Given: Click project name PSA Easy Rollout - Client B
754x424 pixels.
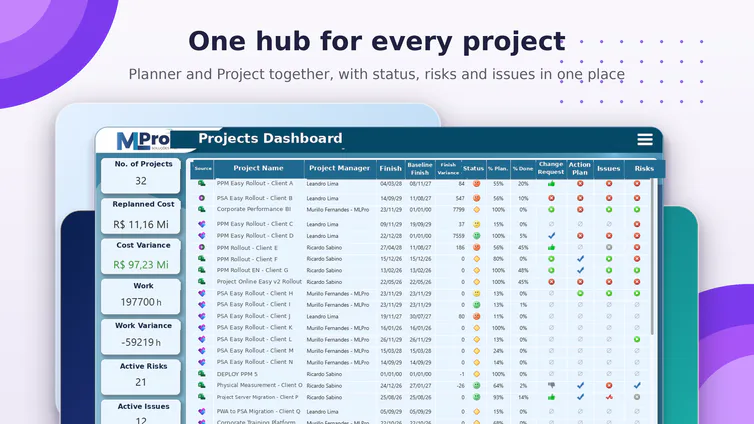Looking at the screenshot, I should pyautogui.click(x=254, y=198).
